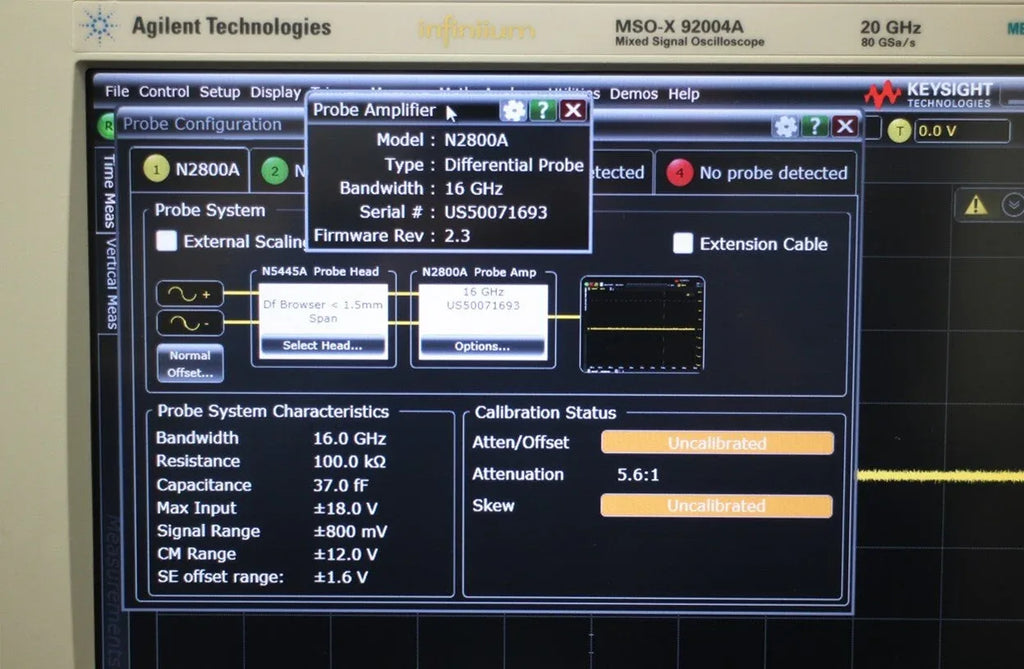This screenshot has height=669, width=1024.
Task: Open Probe Configuration help icon
Action: [x=814, y=126]
